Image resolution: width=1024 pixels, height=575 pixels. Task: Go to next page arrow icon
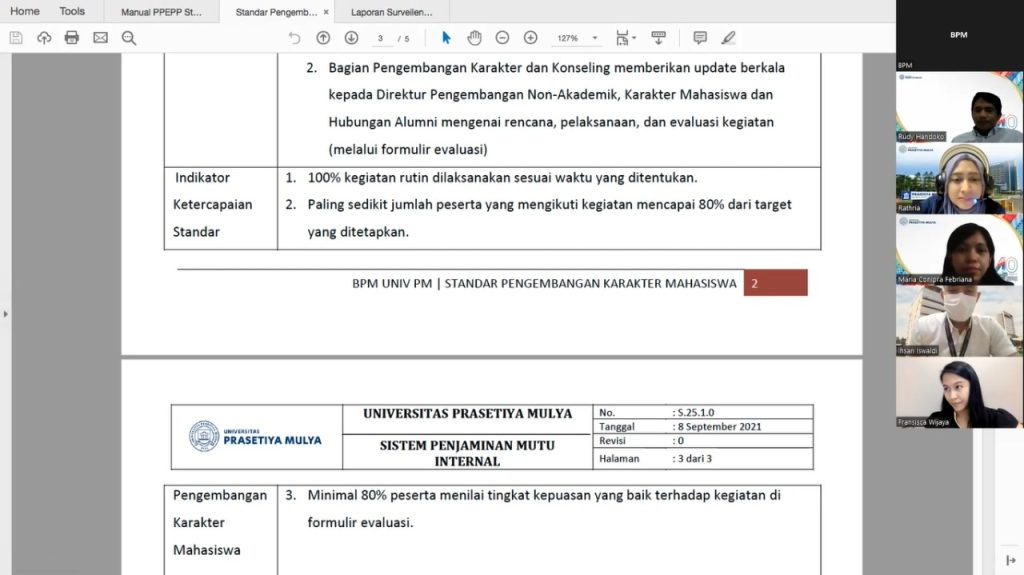pyautogui.click(x=351, y=38)
